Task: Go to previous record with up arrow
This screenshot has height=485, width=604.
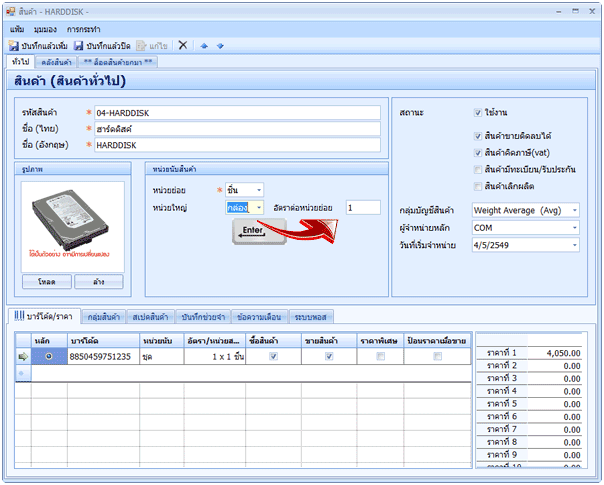Action: click(205, 46)
